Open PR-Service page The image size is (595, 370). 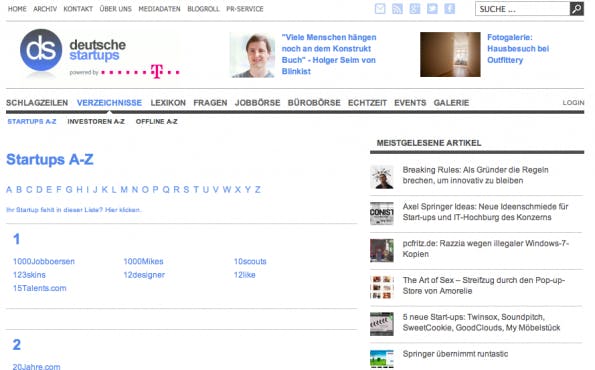tap(245, 9)
